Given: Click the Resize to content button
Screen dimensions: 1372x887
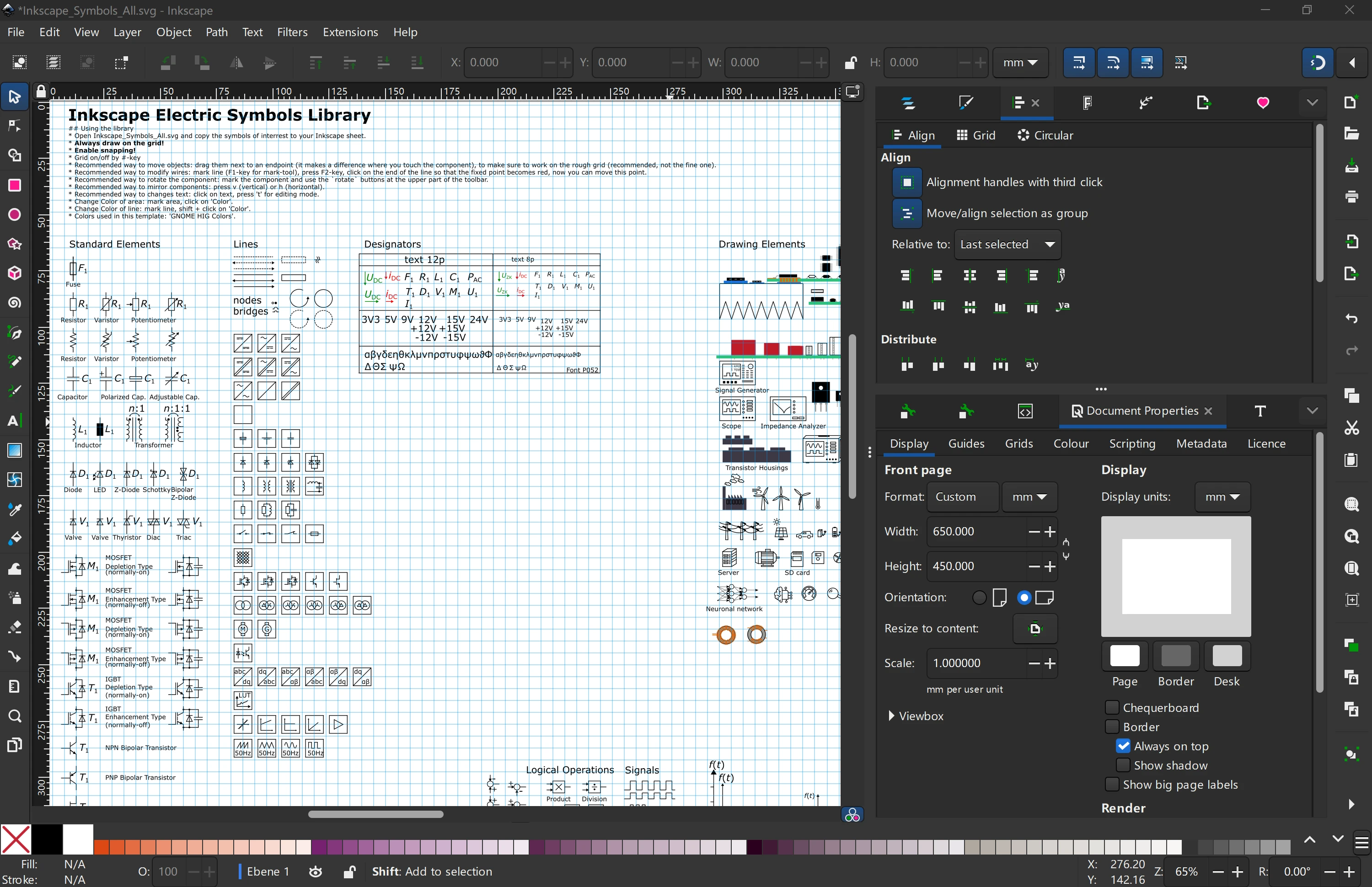Looking at the screenshot, I should [x=1035, y=628].
